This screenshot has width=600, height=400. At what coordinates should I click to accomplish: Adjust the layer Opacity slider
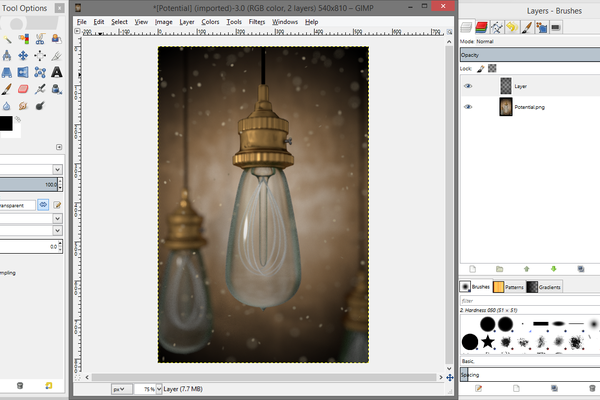coord(530,55)
